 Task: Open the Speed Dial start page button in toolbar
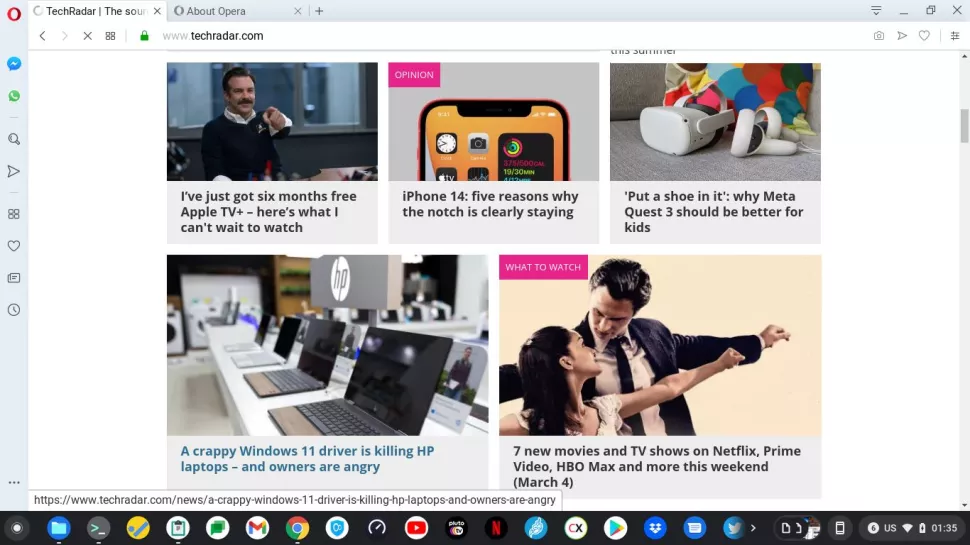click(x=110, y=36)
